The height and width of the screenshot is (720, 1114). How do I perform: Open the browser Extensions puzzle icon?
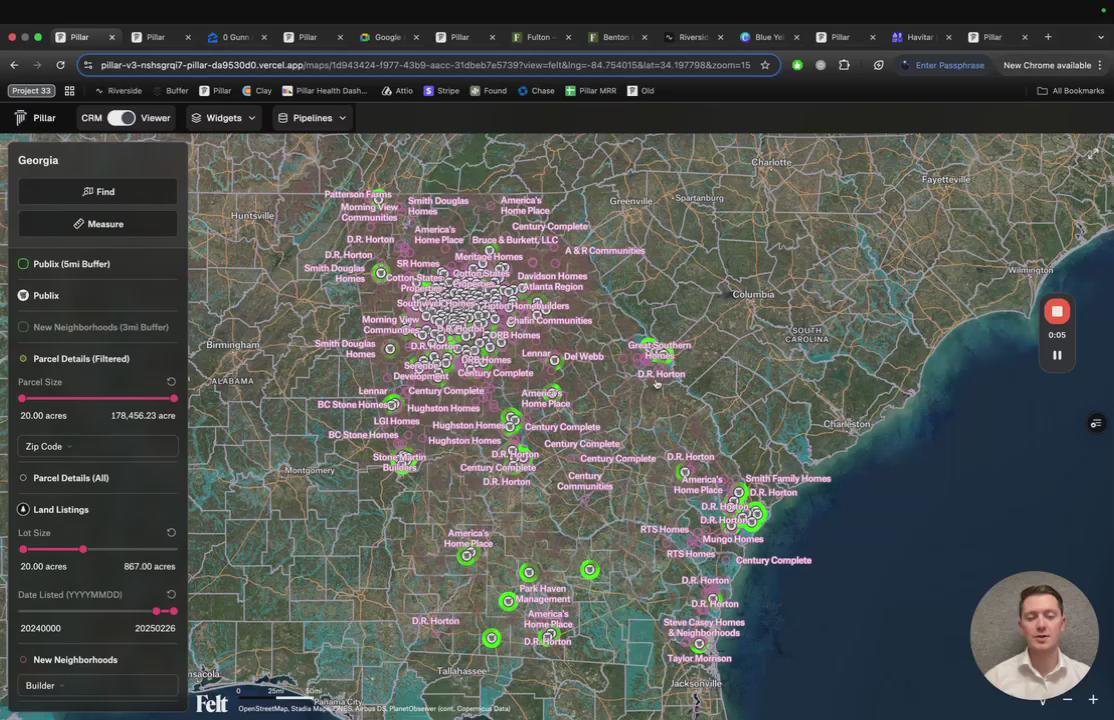click(844, 65)
